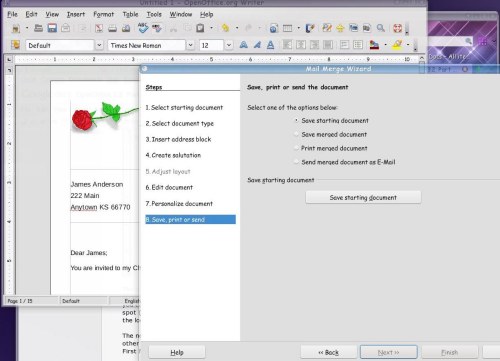Click the Print printer icon

(112, 28)
